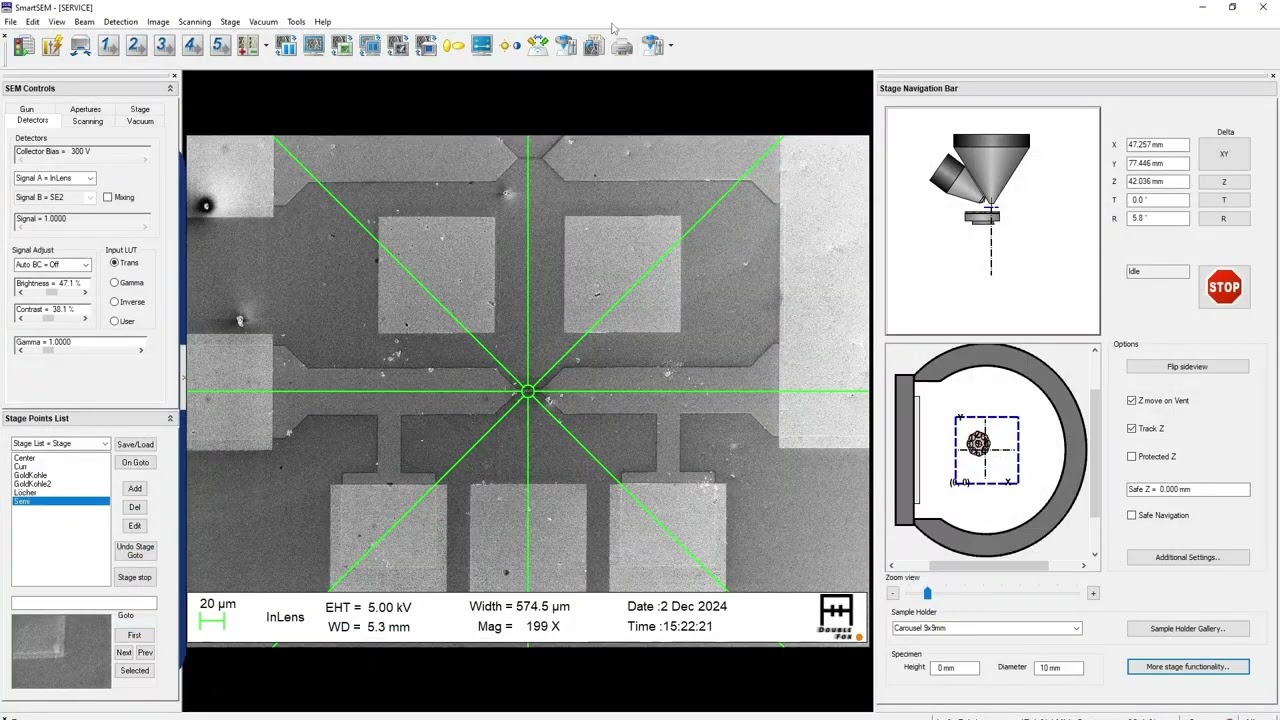The image size is (1280, 720).
Task: Switch to the Stage tab in SEM Controls
Action: tap(140, 109)
